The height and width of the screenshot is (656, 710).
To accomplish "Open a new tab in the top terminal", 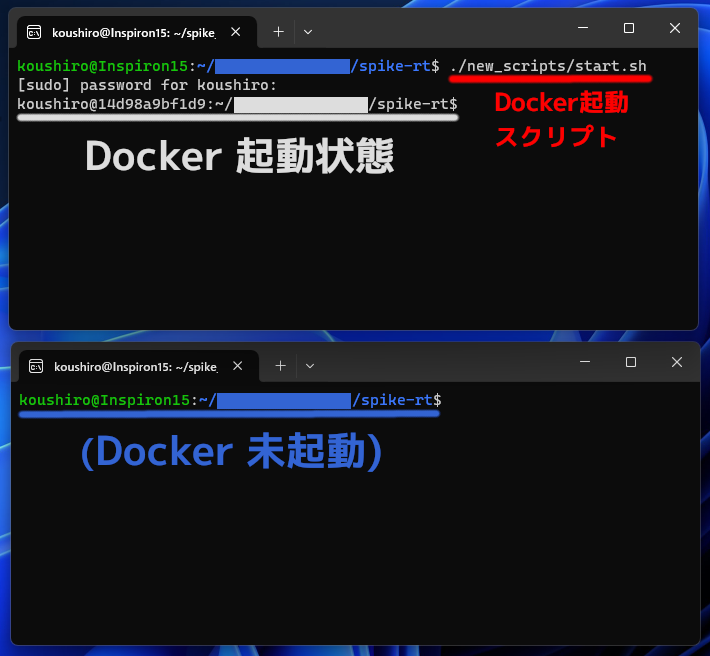I will [x=278, y=32].
